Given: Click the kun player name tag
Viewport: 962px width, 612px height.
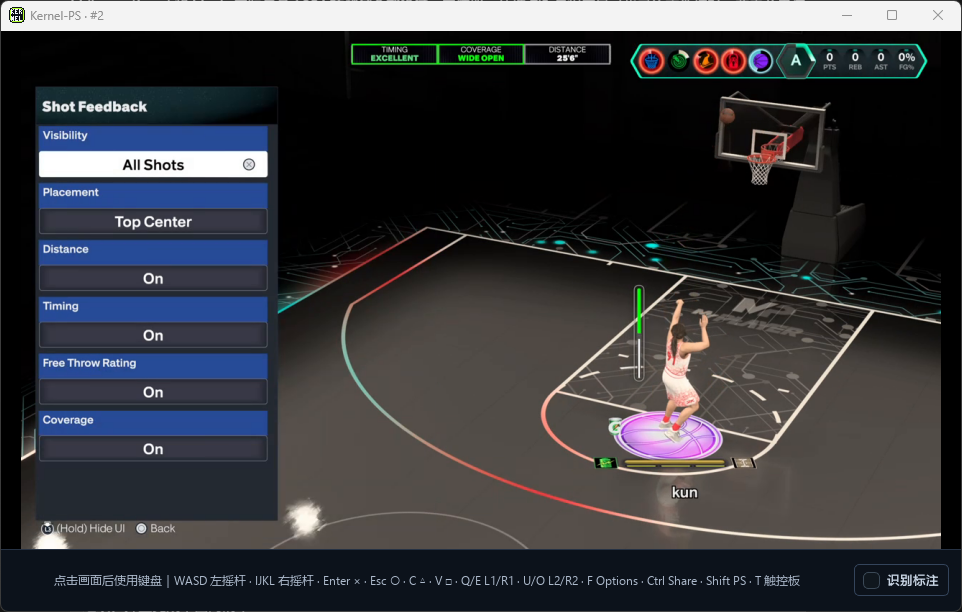Looking at the screenshot, I should (x=685, y=492).
